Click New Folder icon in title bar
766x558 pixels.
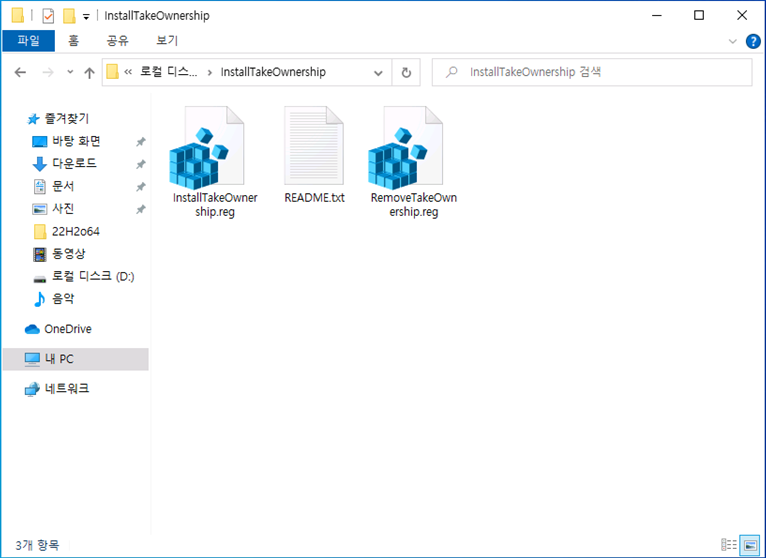tap(69, 16)
